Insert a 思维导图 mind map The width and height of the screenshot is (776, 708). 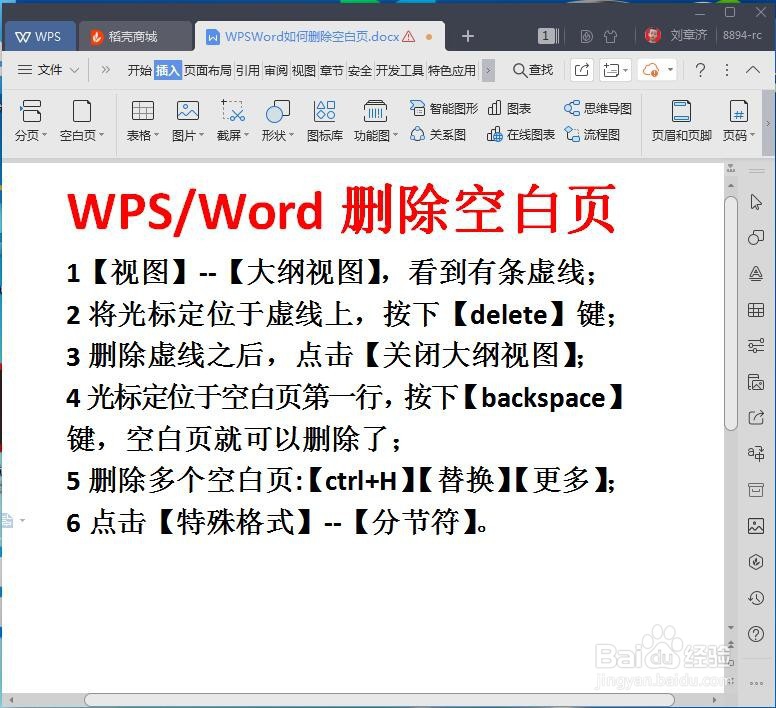tap(598, 108)
